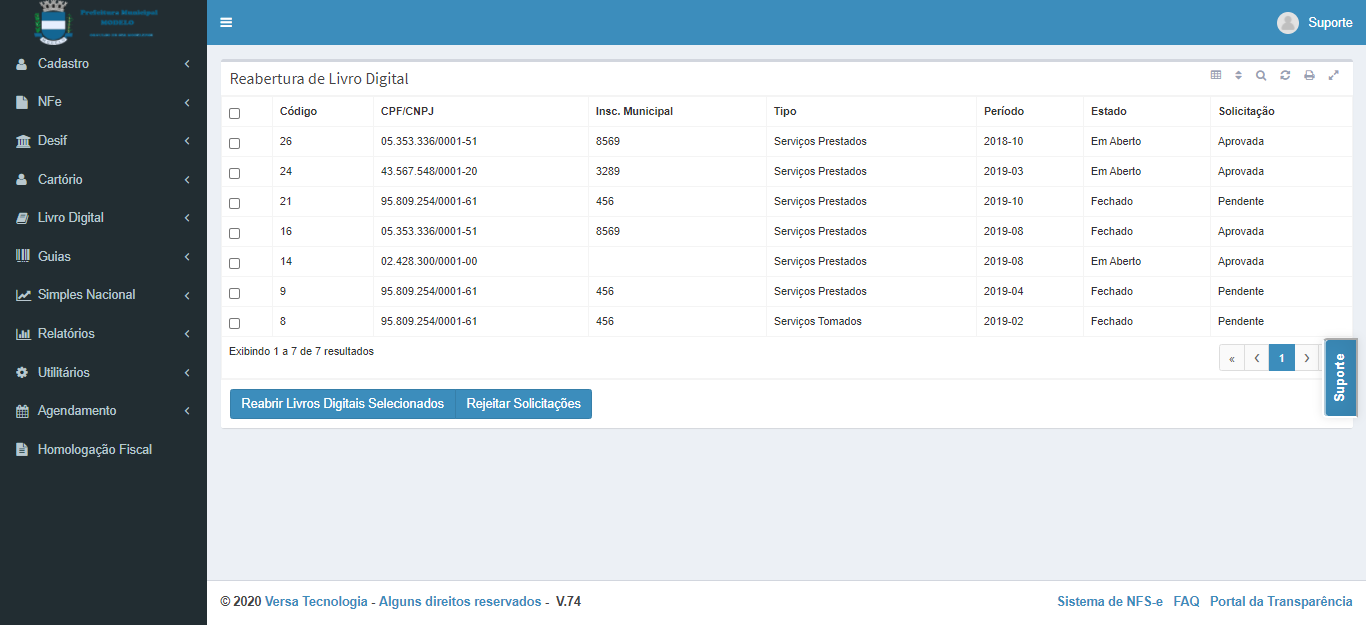Select all rows using the header checkbox
This screenshot has width=1366, height=625.
click(234, 113)
